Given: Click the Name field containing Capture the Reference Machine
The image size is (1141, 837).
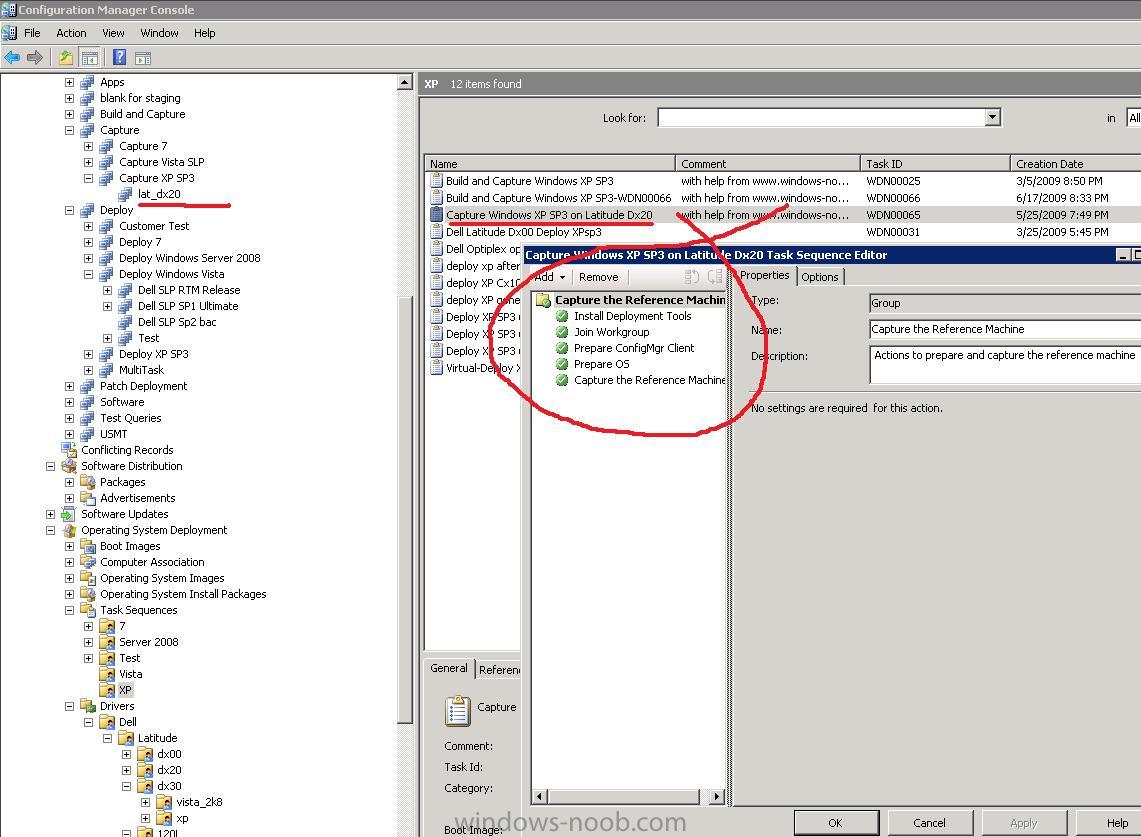Looking at the screenshot, I should [1005, 330].
